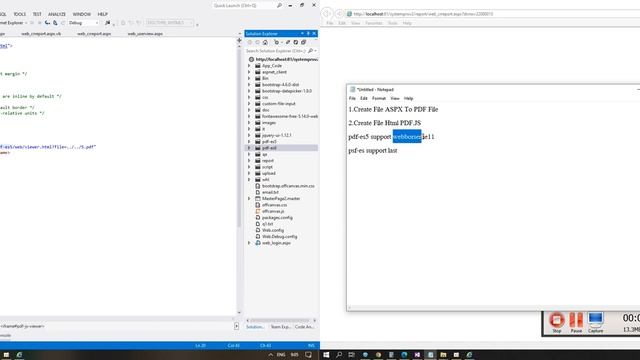Click the Pause recording button

(576, 322)
